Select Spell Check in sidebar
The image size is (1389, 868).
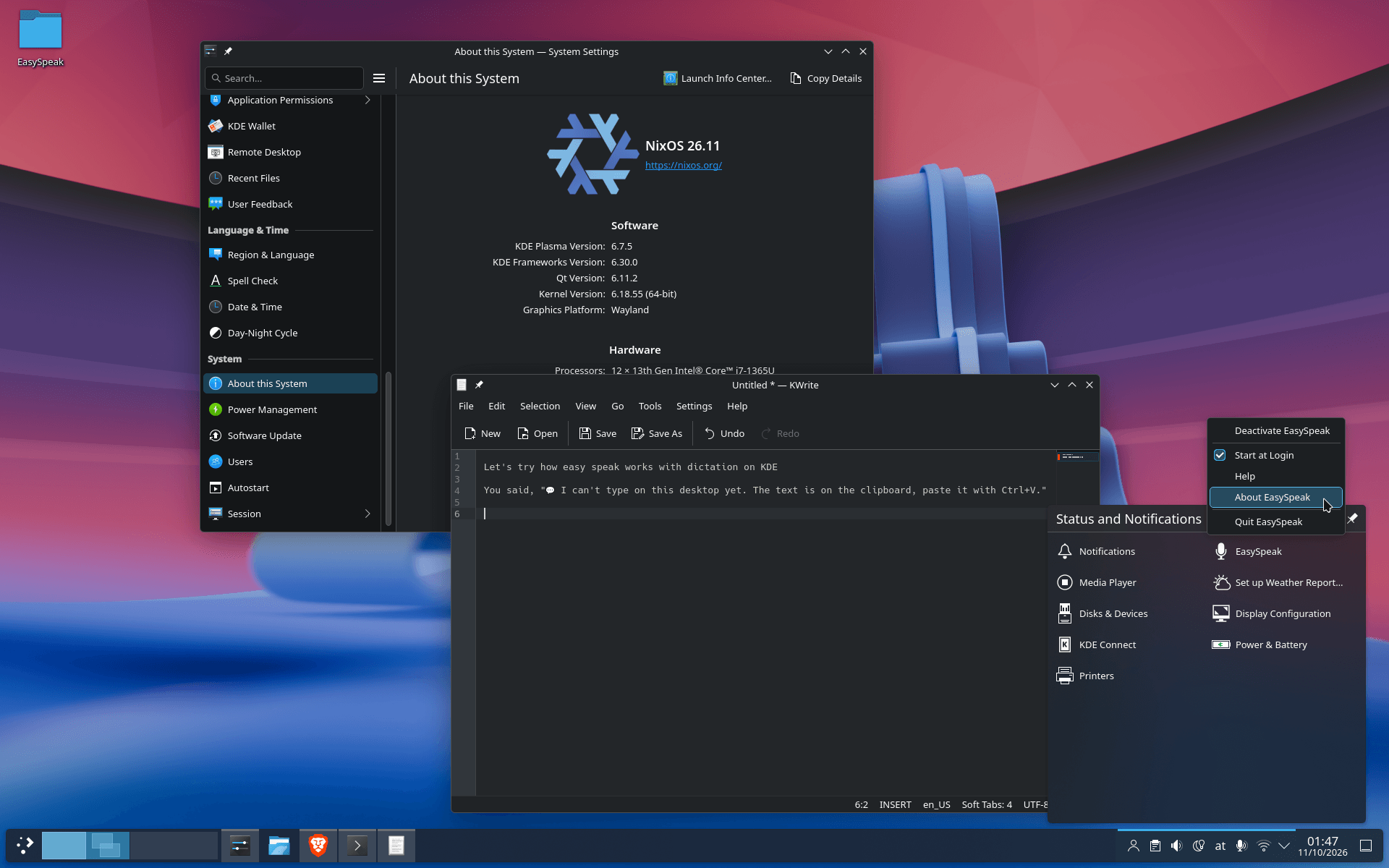tap(290, 281)
